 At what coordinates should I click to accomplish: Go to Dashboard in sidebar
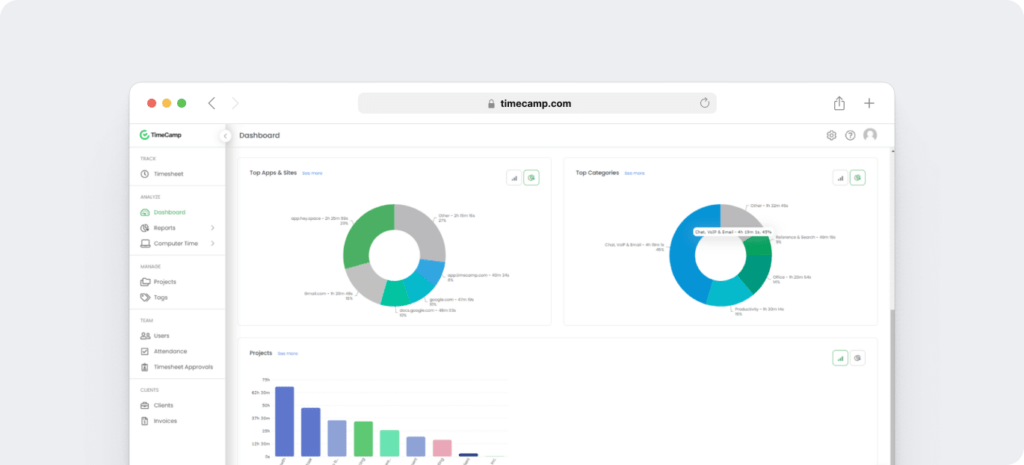pyautogui.click(x=163, y=212)
